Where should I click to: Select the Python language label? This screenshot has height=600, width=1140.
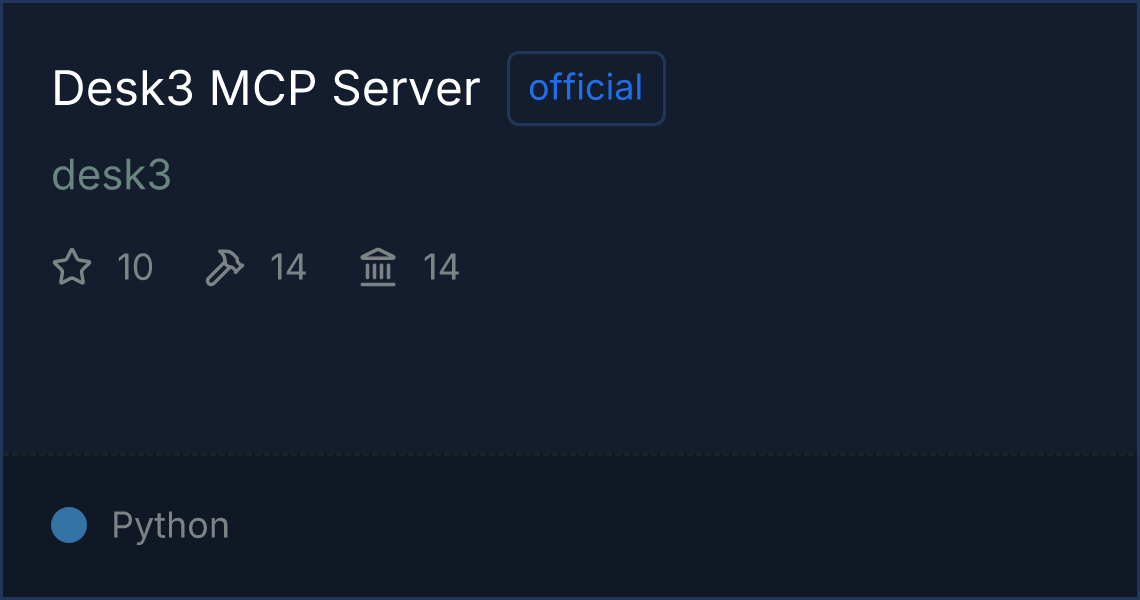171,525
